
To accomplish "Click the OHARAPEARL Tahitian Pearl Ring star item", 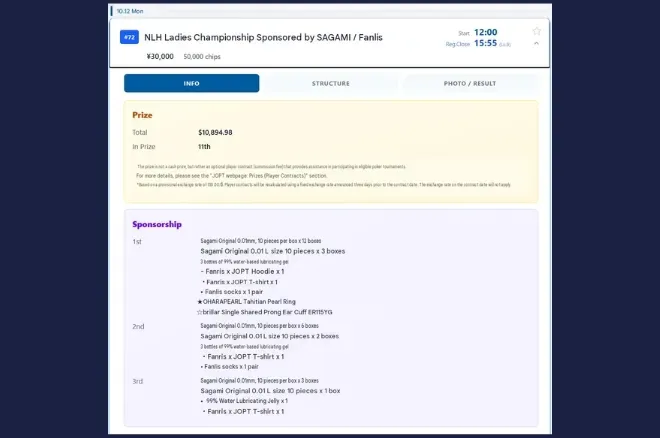I will [247, 302].
